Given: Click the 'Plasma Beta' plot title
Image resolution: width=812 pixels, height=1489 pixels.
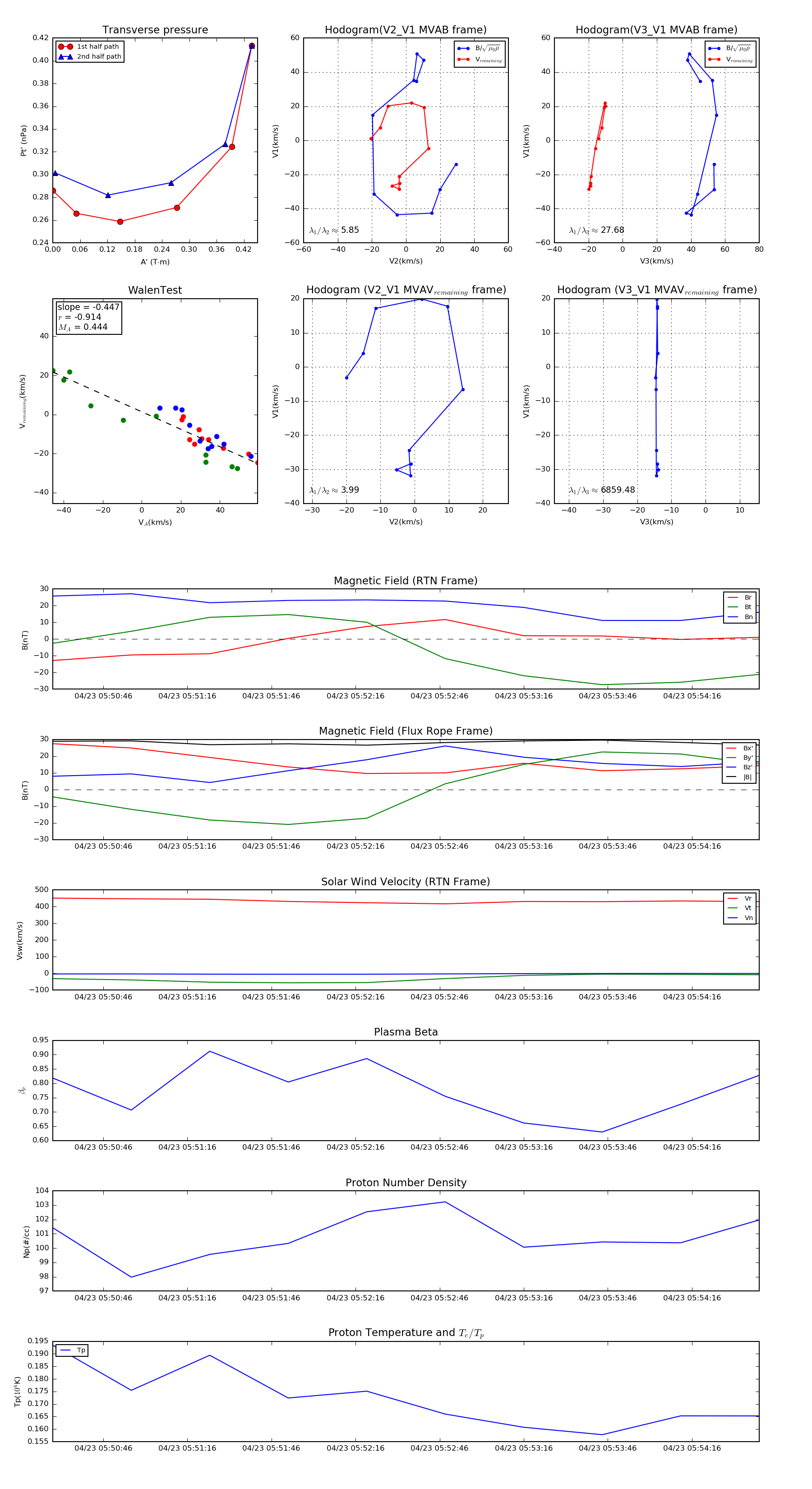Looking at the screenshot, I should point(406,1032).
